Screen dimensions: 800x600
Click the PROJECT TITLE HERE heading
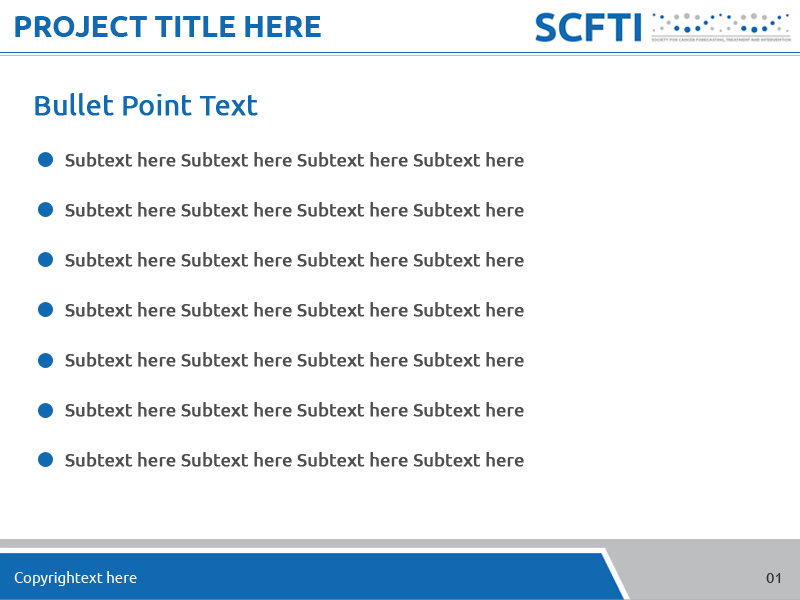point(168,27)
